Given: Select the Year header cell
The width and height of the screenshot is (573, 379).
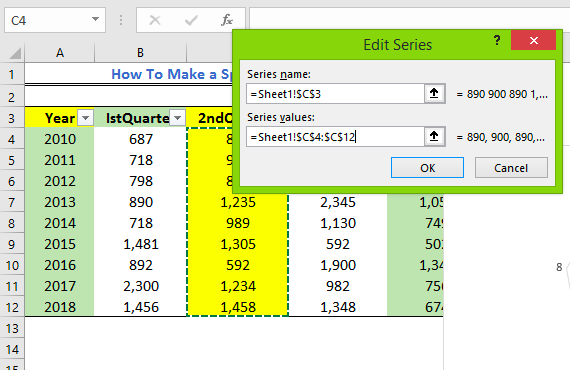Looking at the screenshot, I should click(60, 118).
